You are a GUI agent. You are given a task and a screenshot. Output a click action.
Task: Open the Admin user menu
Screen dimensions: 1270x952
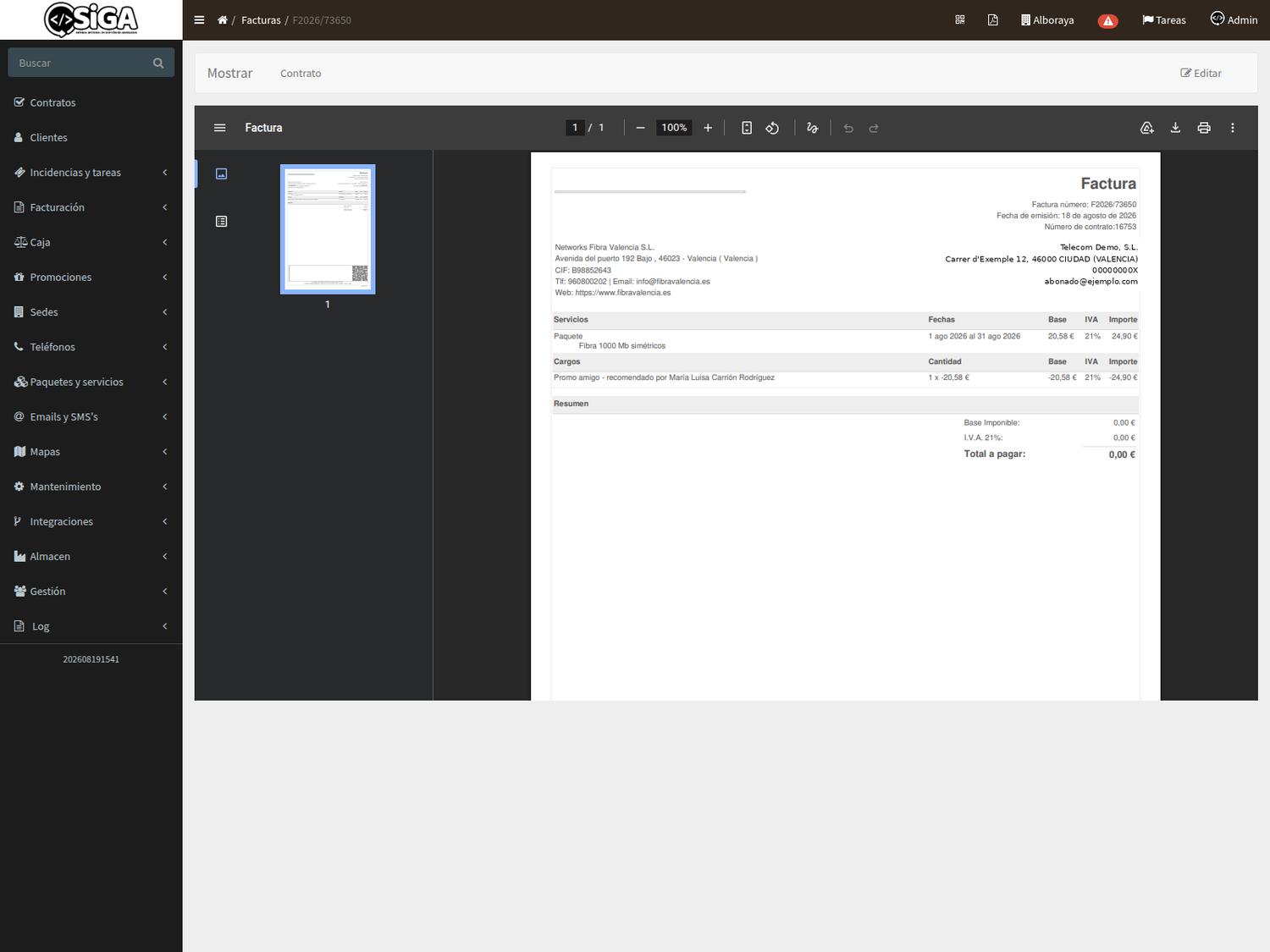point(1234,19)
